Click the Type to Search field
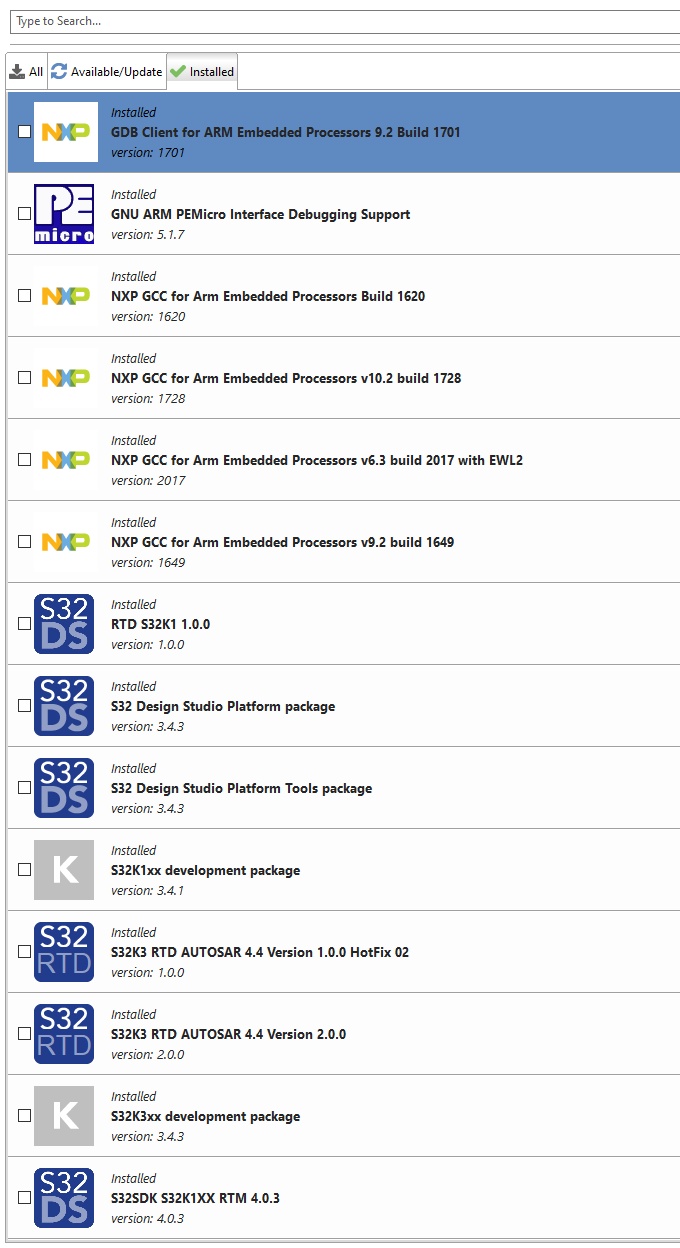Image resolution: width=680 pixels, height=1248 pixels. click(340, 21)
